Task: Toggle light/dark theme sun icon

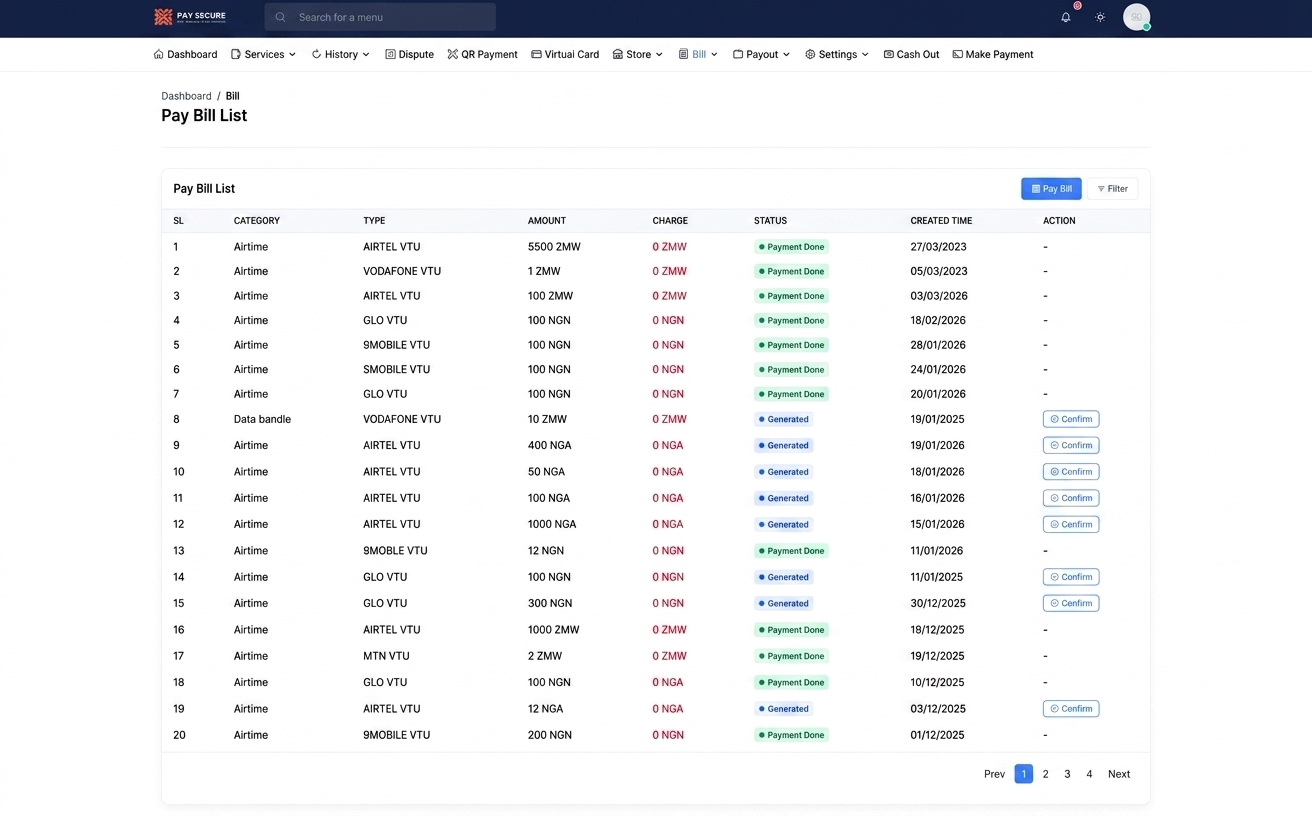Action: click(x=1100, y=17)
